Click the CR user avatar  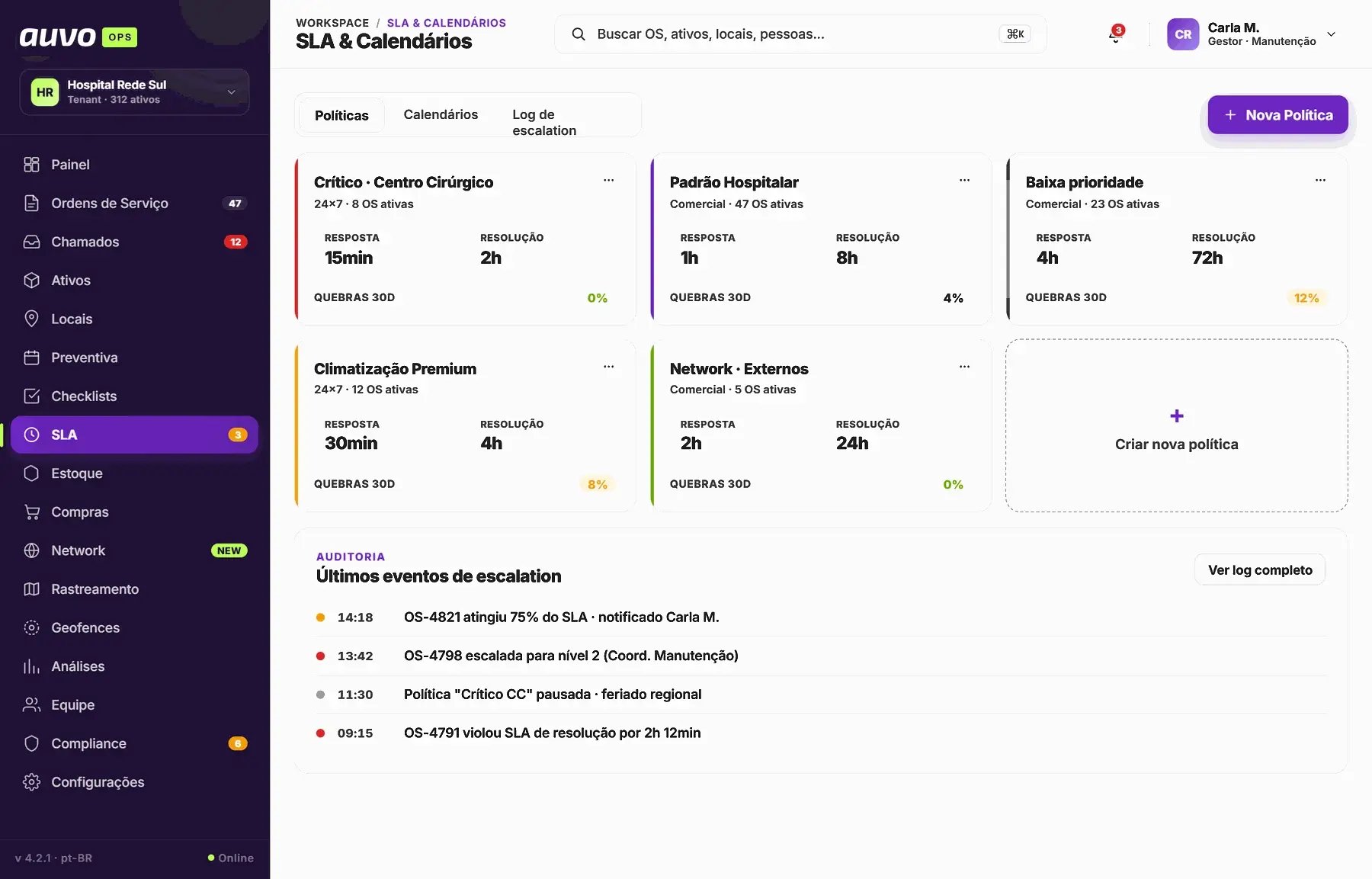tap(1183, 34)
